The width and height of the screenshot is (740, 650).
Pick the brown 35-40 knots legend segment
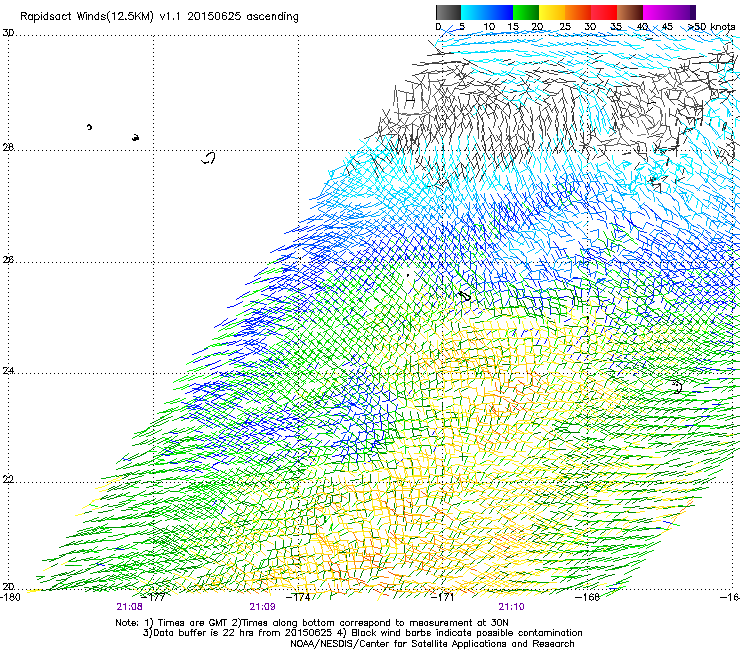pos(630,12)
